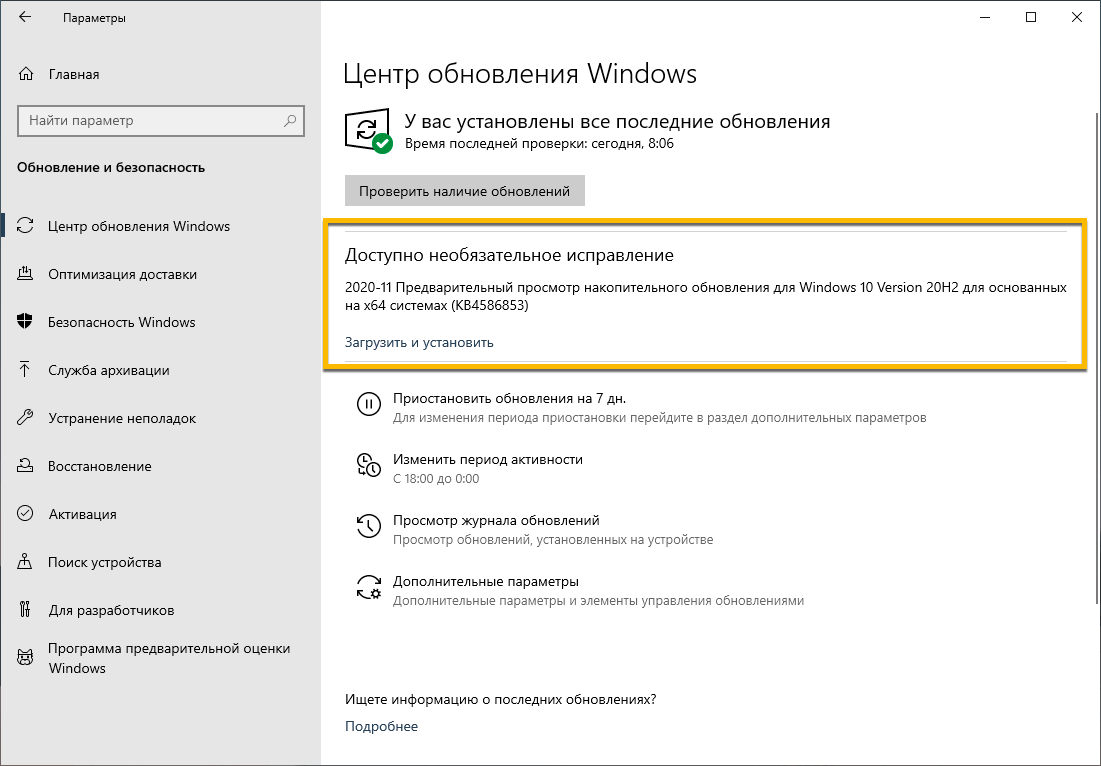Click the back arrow icon
The height and width of the screenshot is (766, 1101).
pyautogui.click(x=25, y=18)
